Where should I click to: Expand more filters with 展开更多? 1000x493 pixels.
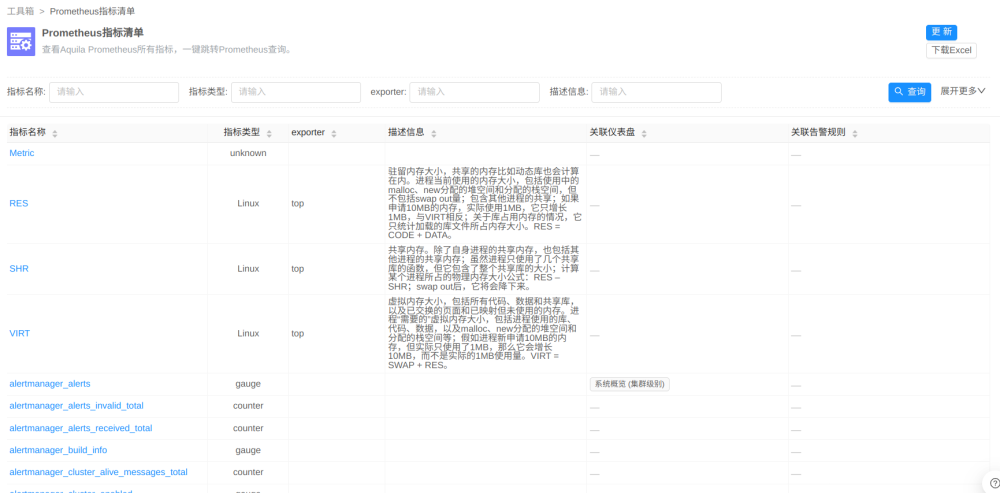[x=963, y=91]
